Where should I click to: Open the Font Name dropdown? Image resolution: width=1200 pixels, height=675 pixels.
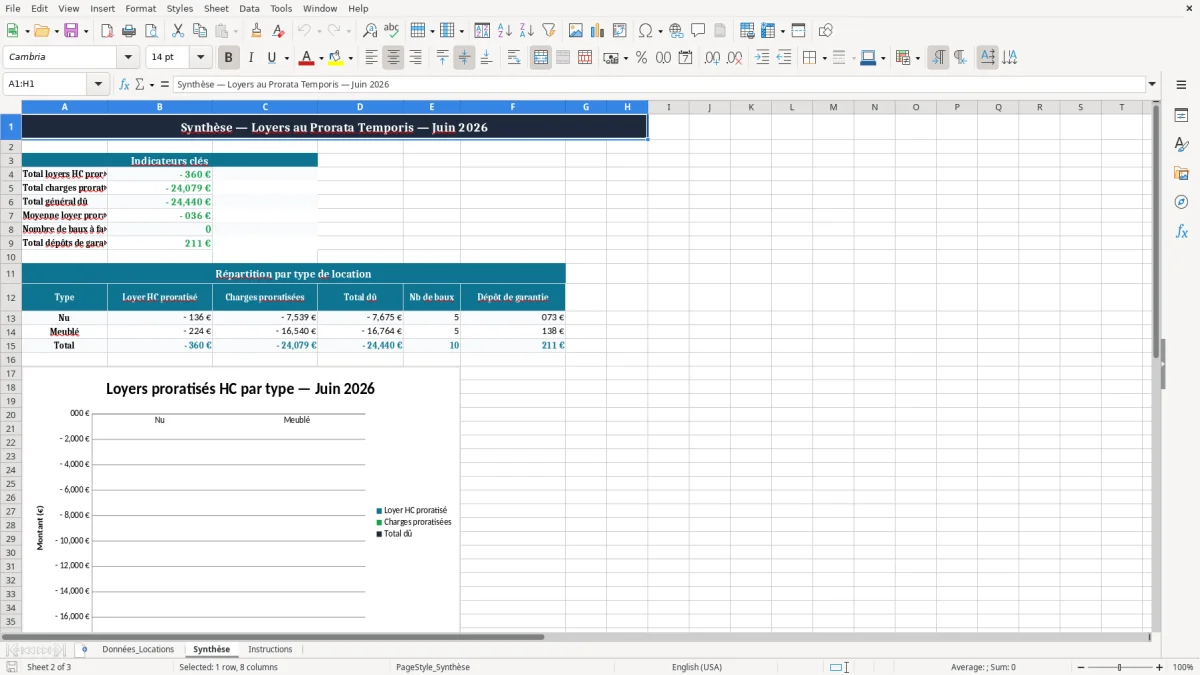pos(127,57)
